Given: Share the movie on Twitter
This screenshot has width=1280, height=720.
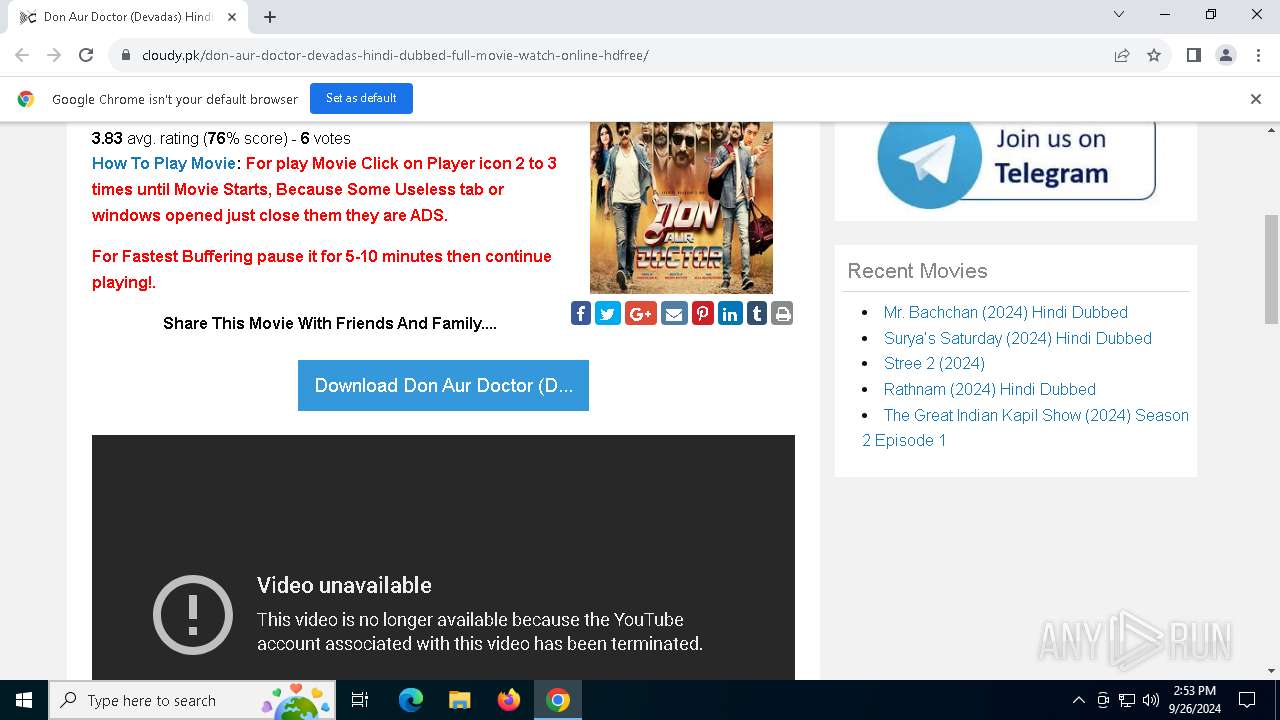Looking at the screenshot, I should click(608, 314).
